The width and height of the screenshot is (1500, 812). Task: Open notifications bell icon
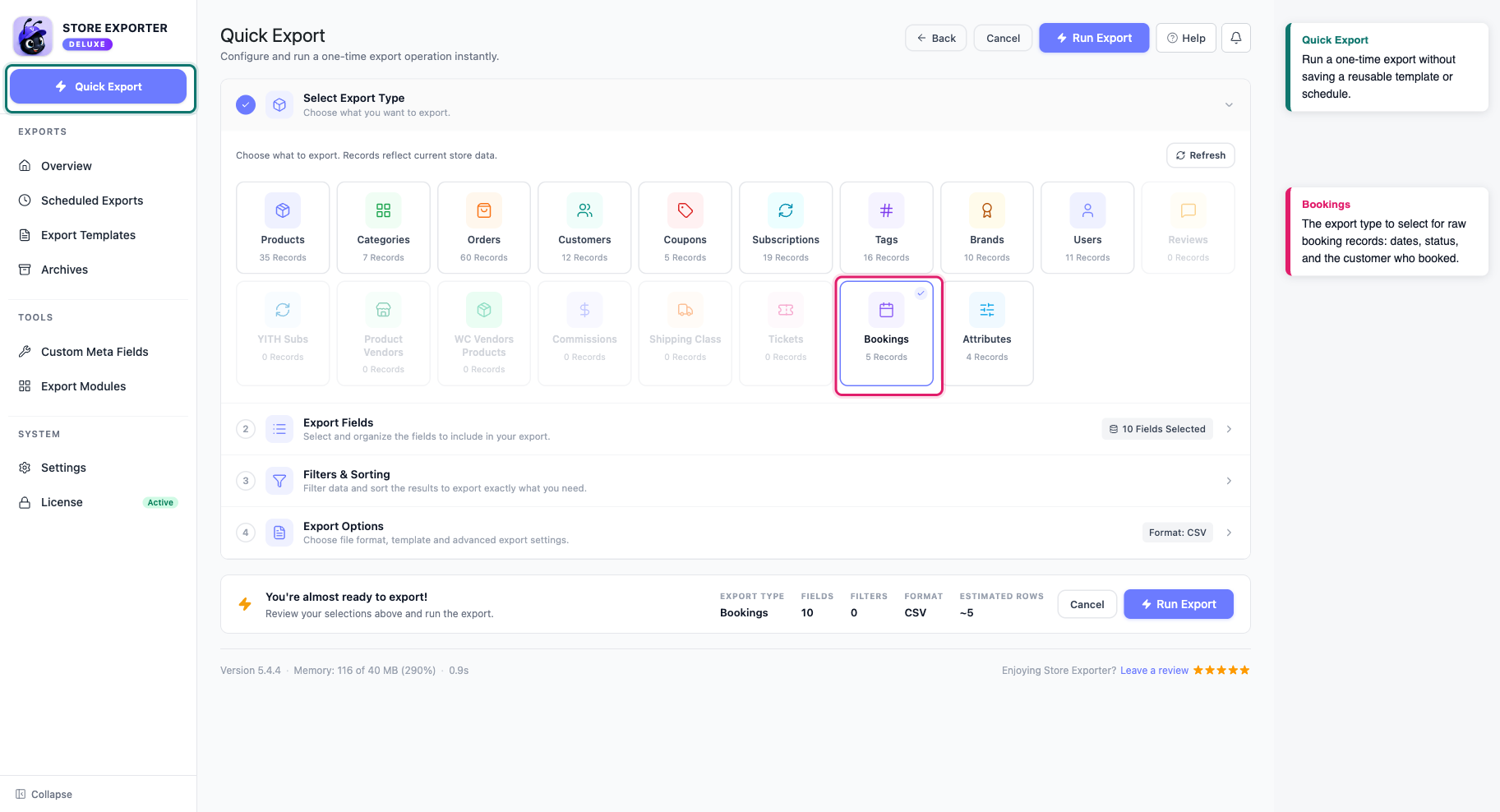1235,38
